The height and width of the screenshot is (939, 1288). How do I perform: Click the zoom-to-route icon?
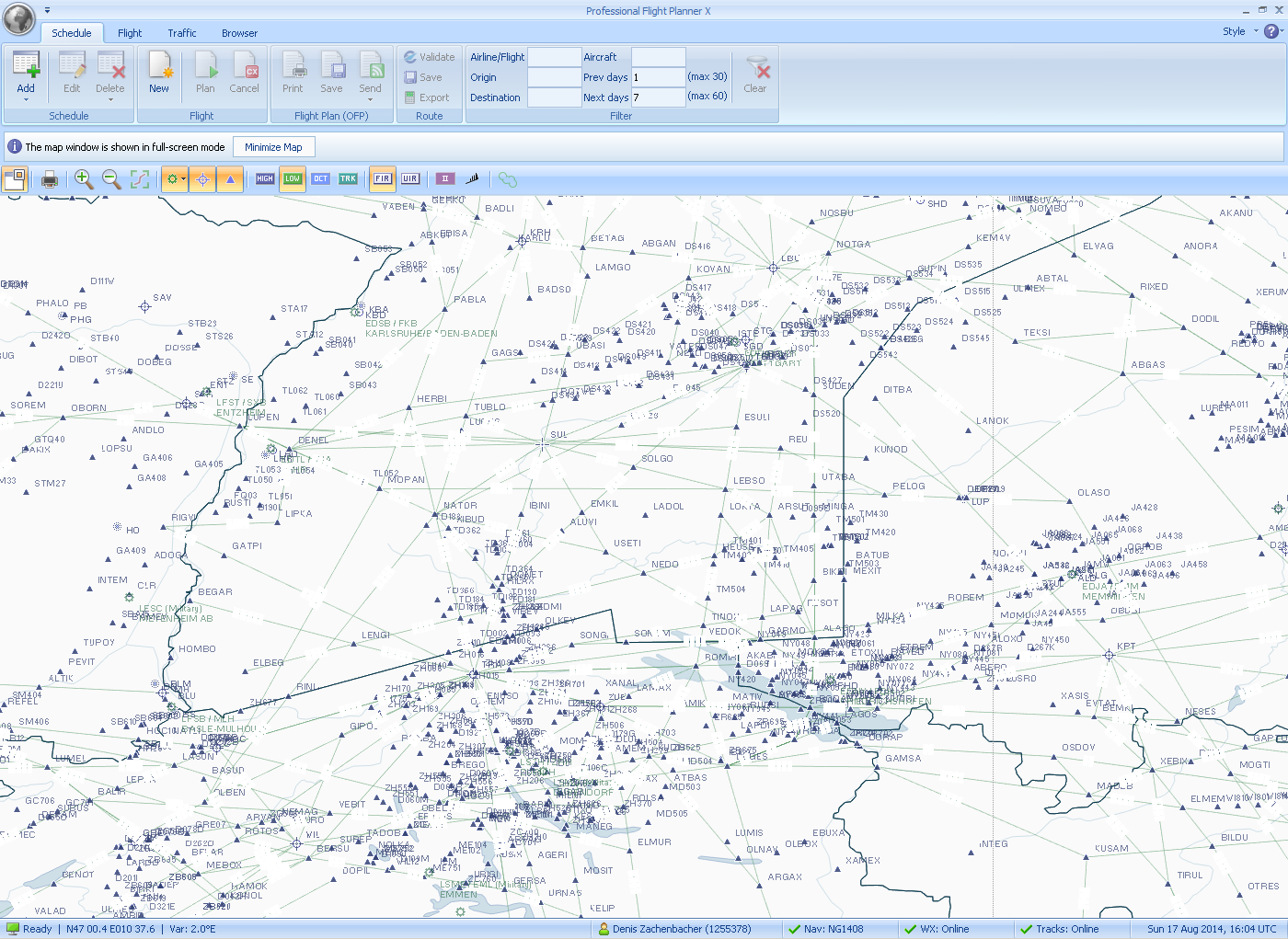pyautogui.click(x=140, y=179)
